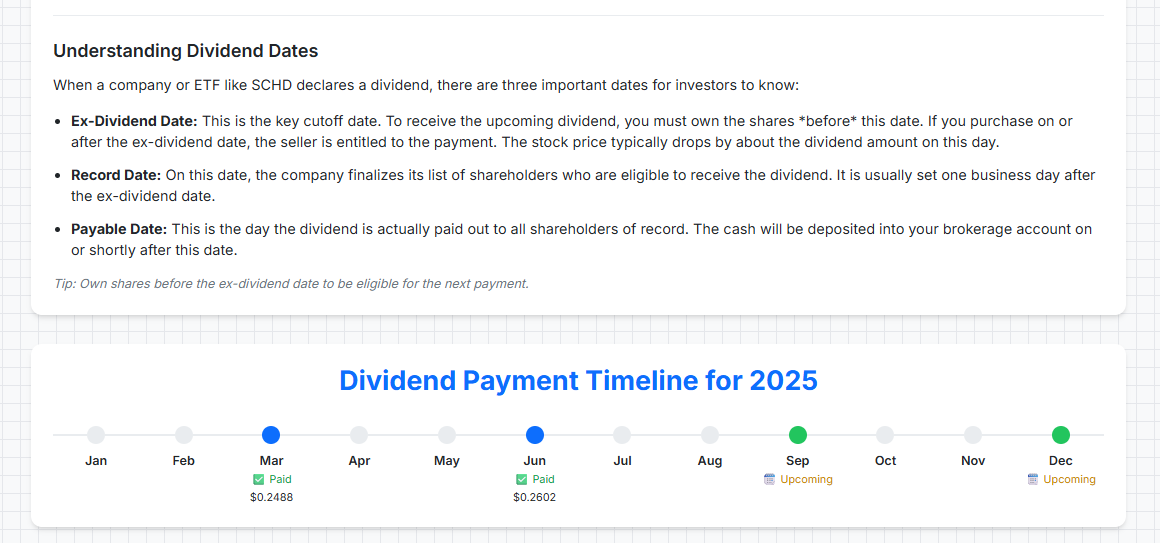Viewport: 1160px width, 543px height.
Task: Click the Sep month label
Action: 798,461
